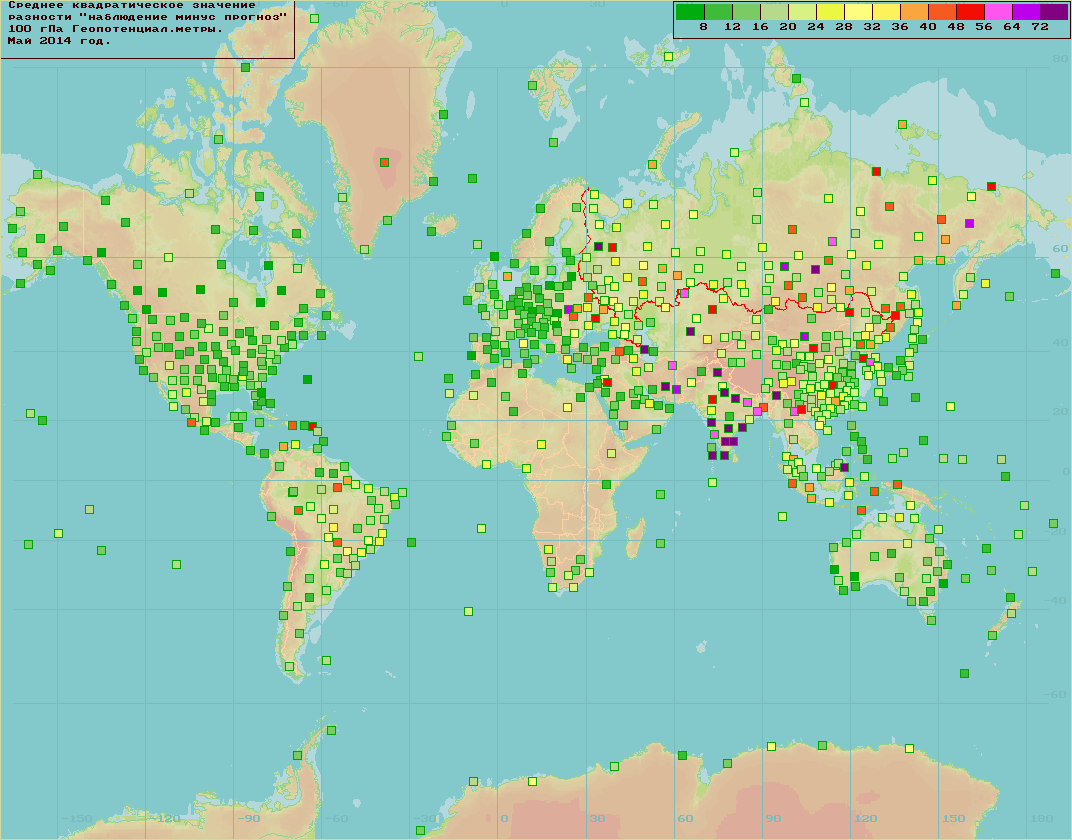
Task: Click the violet swatch between 64 and 72
Action: click(1026, 12)
